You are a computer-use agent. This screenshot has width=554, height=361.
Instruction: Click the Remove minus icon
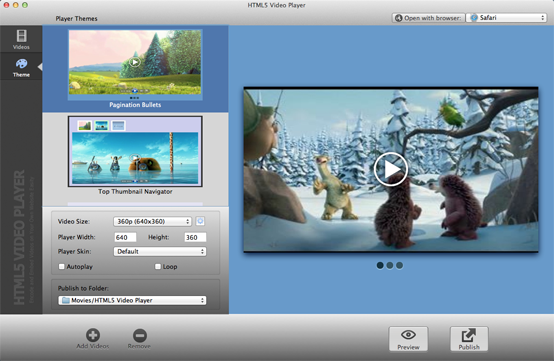click(x=140, y=335)
